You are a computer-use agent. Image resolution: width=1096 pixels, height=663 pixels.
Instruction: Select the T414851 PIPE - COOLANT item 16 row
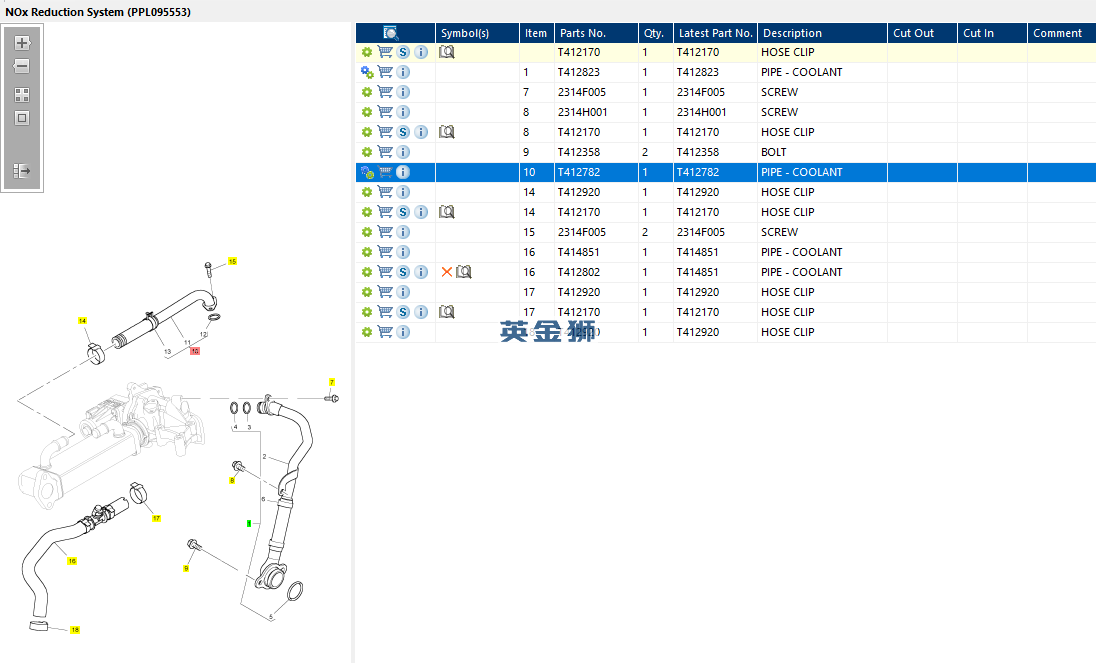coord(726,252)
